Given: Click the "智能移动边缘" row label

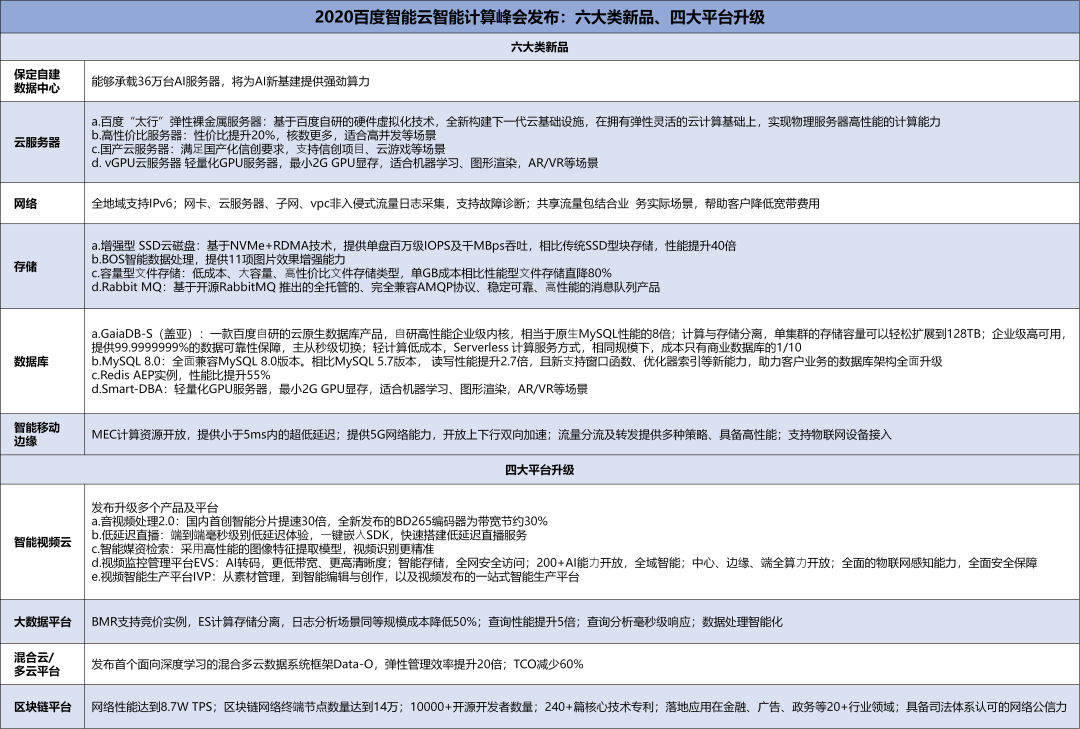Looking at the screenshot, I should (x=37, y=434).
